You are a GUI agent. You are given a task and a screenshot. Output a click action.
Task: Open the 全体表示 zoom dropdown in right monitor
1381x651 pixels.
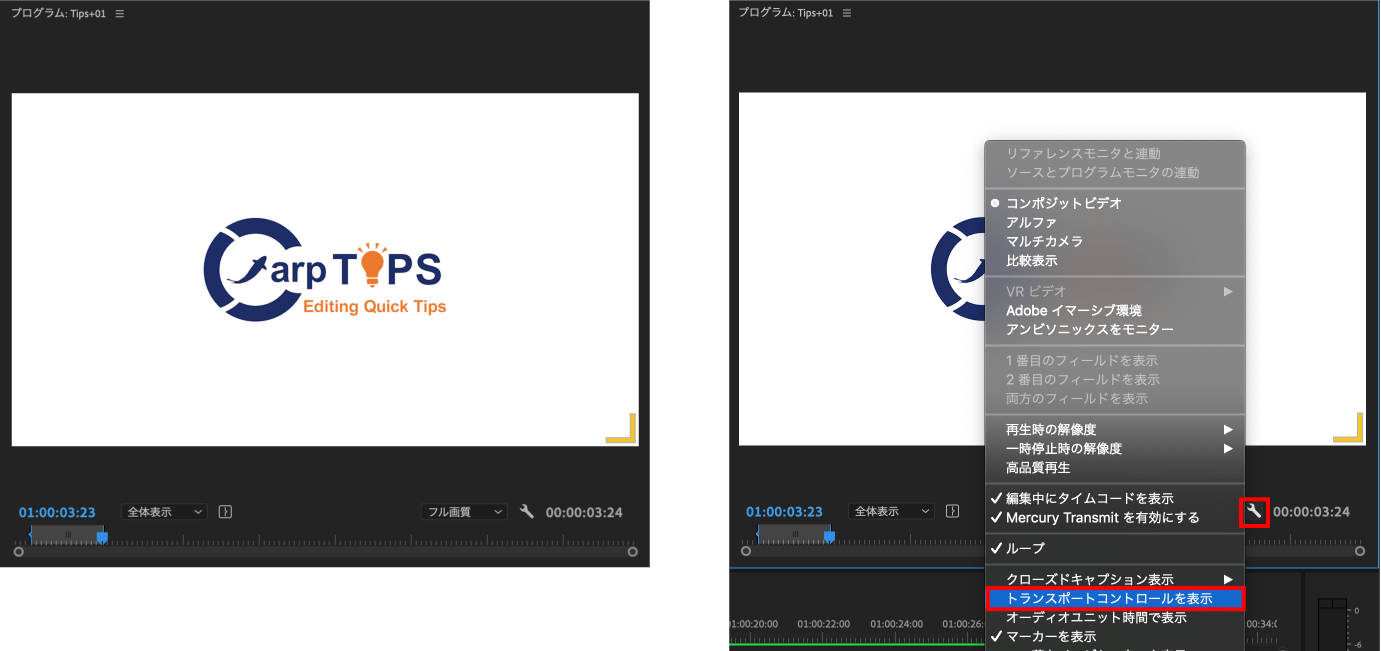pyautogui.click(x=891, y=512)
